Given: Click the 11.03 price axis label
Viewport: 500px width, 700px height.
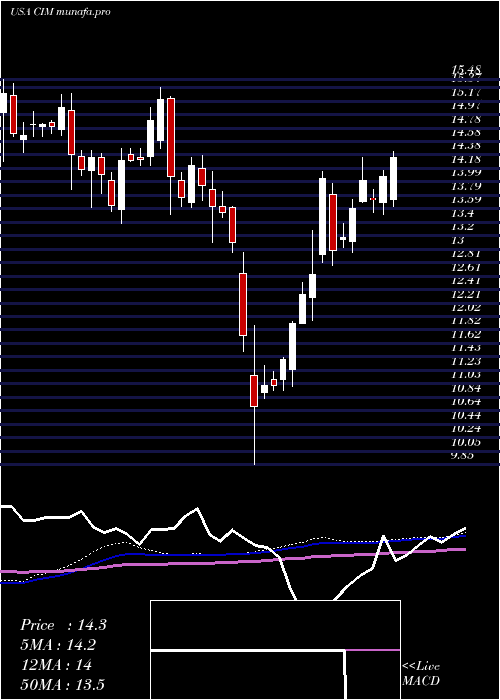Looking at the screenshot, I should point(466,375).
